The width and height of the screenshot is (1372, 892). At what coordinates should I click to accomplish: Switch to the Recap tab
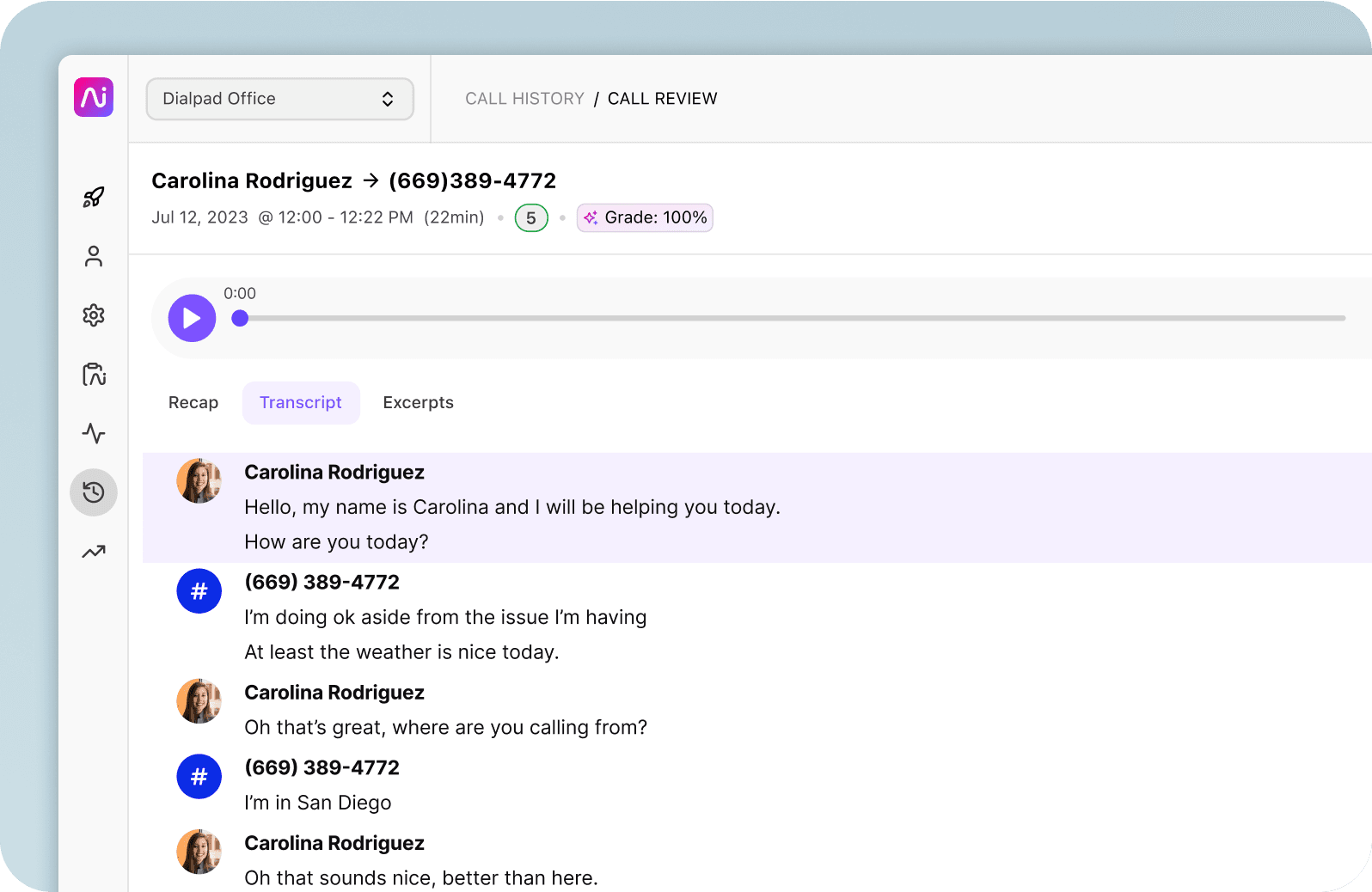coord(193,403)
